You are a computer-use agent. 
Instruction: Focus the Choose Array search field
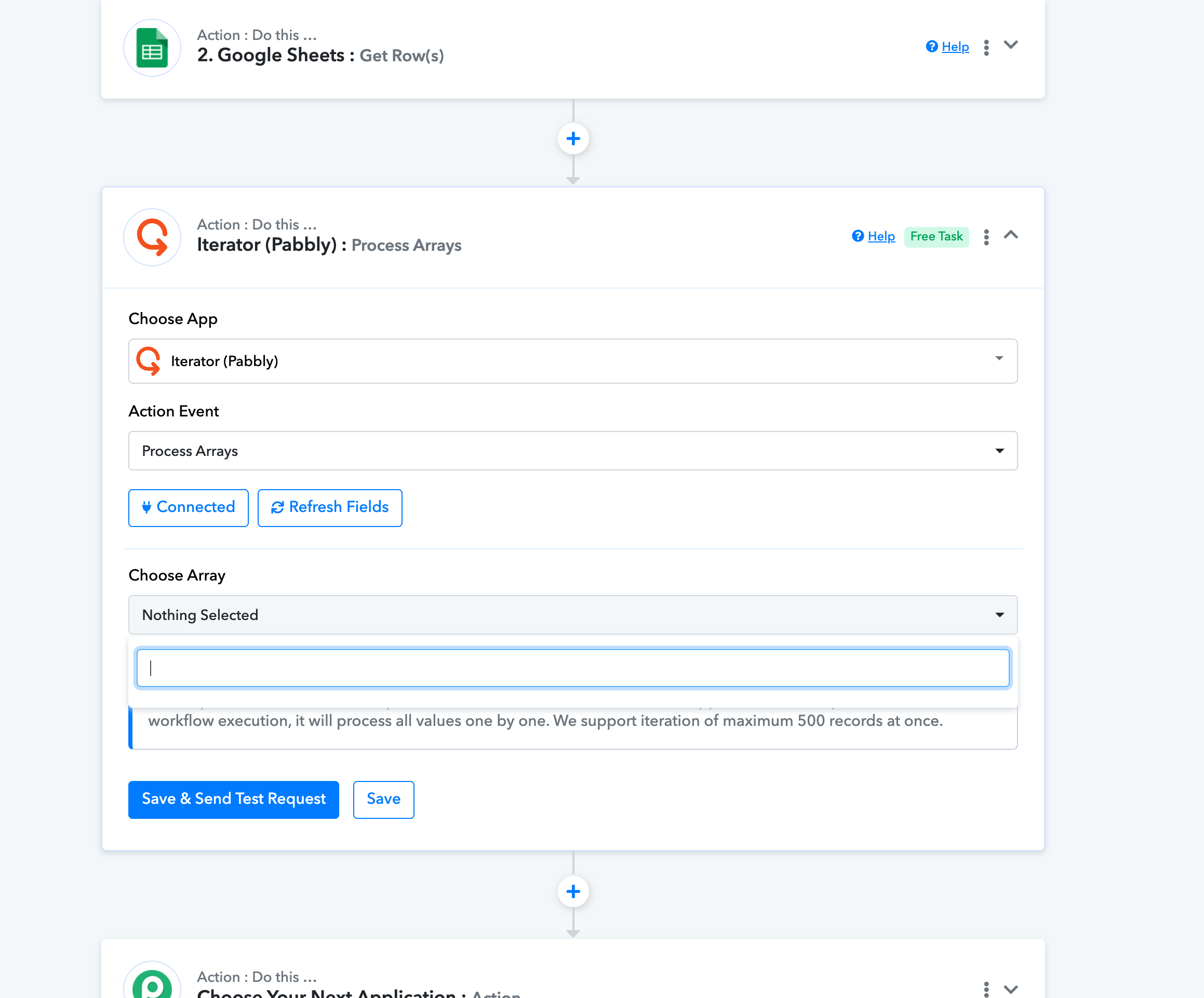[x=573, y=668]
